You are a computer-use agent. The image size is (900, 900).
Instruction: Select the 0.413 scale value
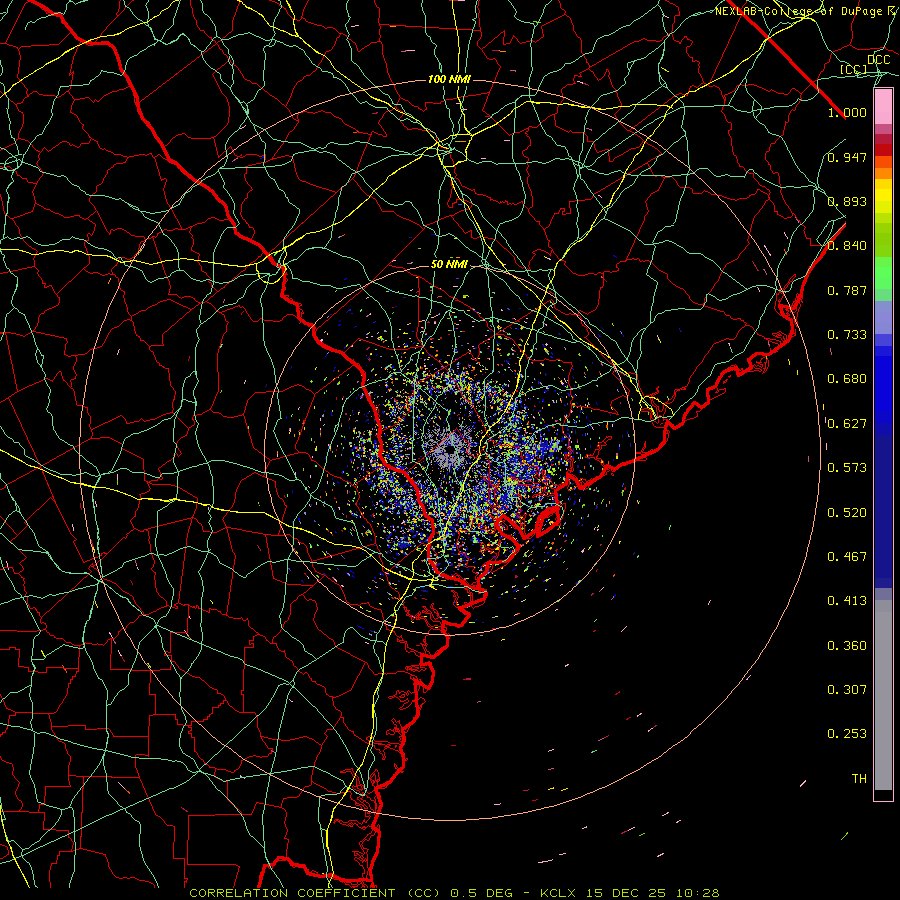tap(847, 601)
